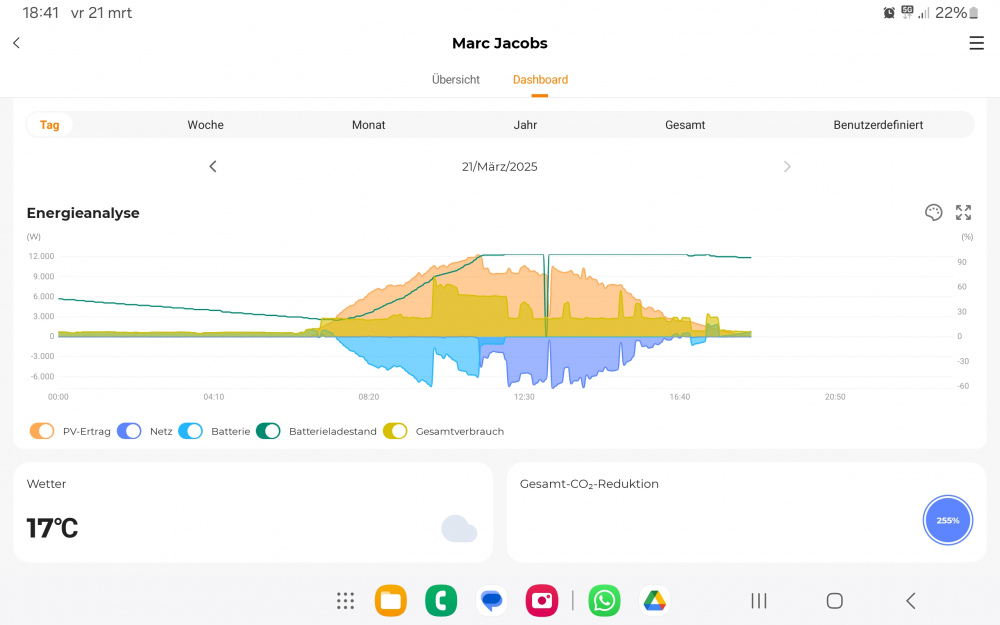Toggle PV-Ertrag series visibility
The height and width of the screenshot is (625, 1000).
(42, 431)
